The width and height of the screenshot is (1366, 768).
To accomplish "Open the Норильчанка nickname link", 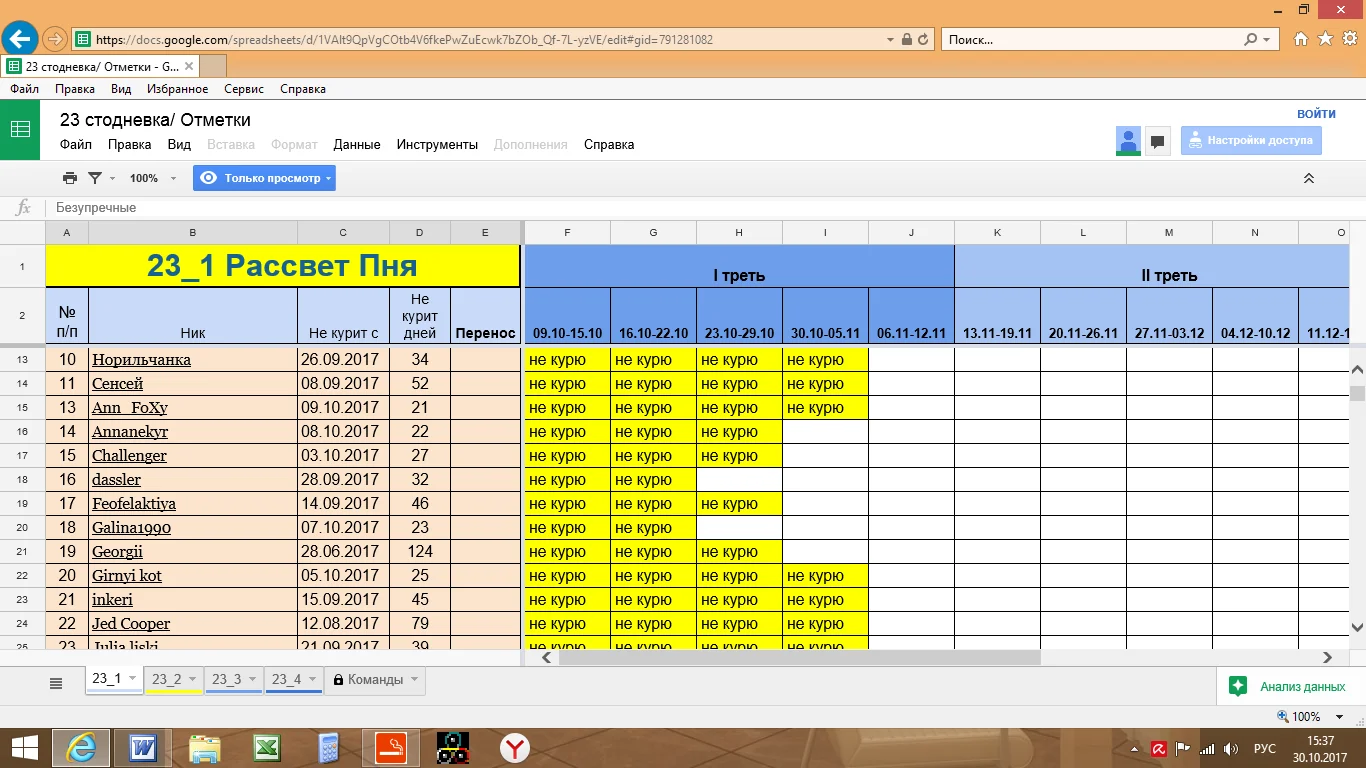I will coord(141,360).
